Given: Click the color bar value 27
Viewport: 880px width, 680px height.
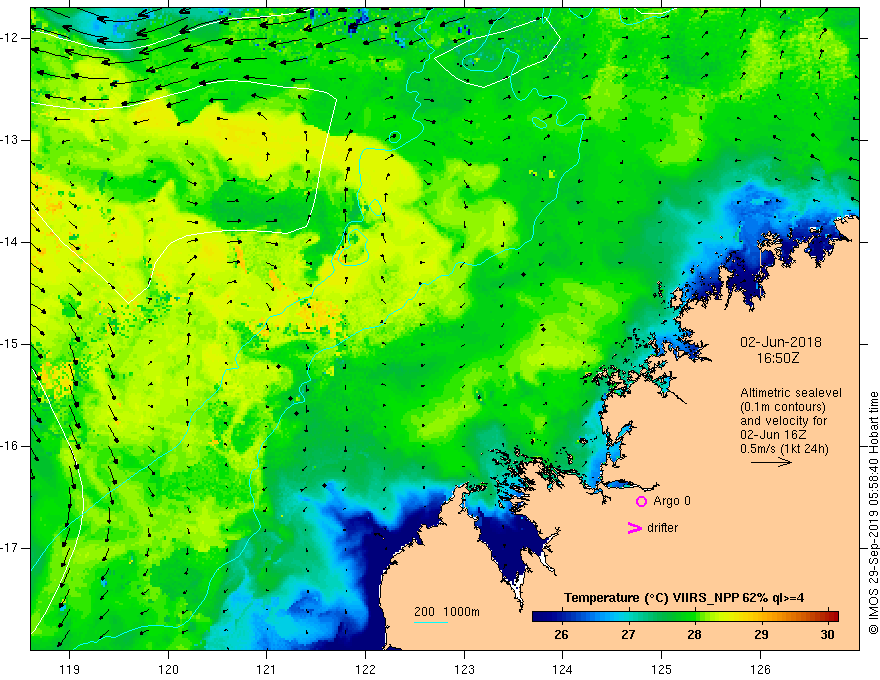Looking at the screenshot, I should coord(628,635).
